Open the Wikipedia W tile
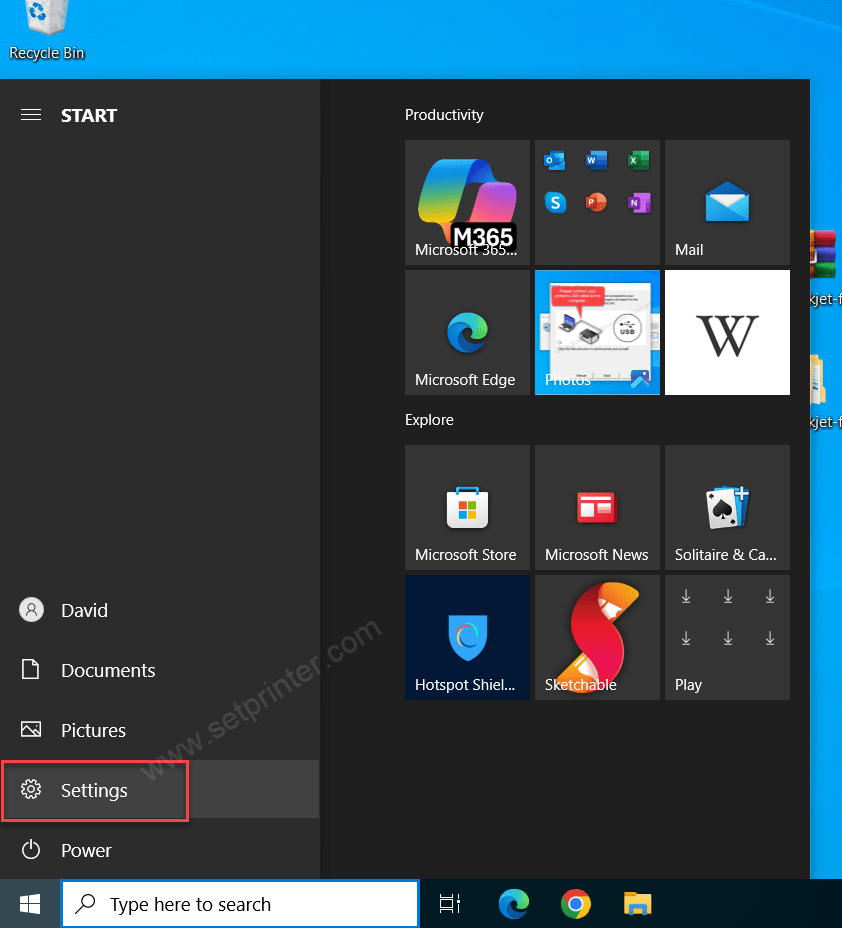The image size is (842, 928). pos(727,333)
